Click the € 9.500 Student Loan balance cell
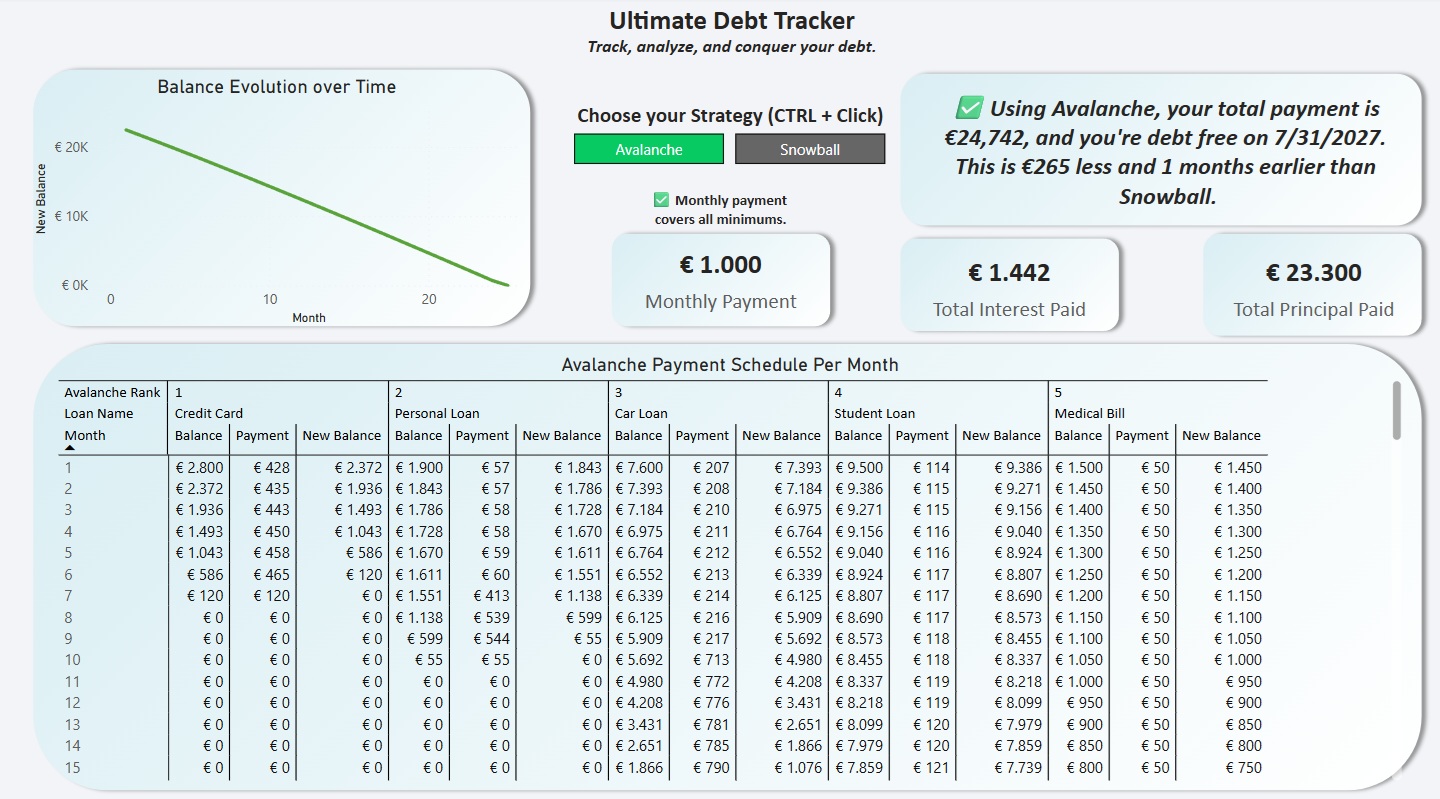The width and height of the screenshot is (1440, 799). pyautogui.click(x=860, y=467)
